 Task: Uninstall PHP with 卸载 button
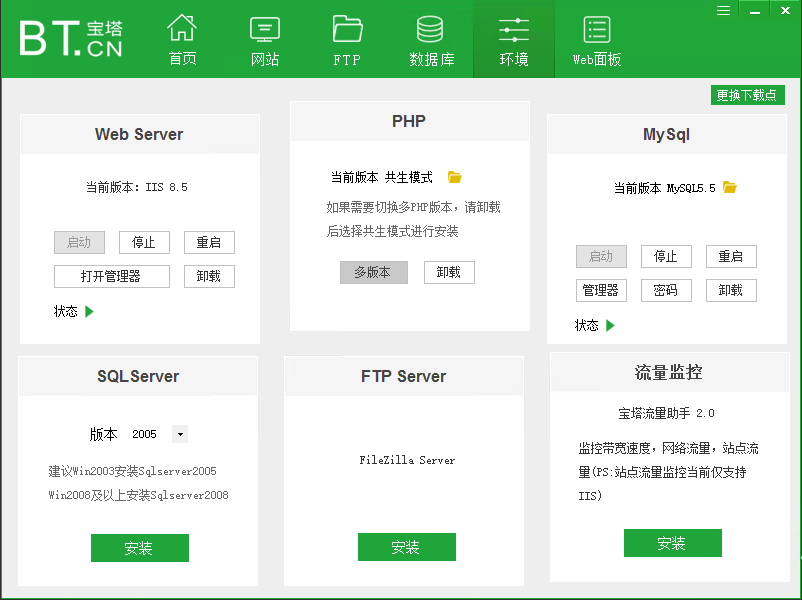pyautogui.click(x=449, y=272)
